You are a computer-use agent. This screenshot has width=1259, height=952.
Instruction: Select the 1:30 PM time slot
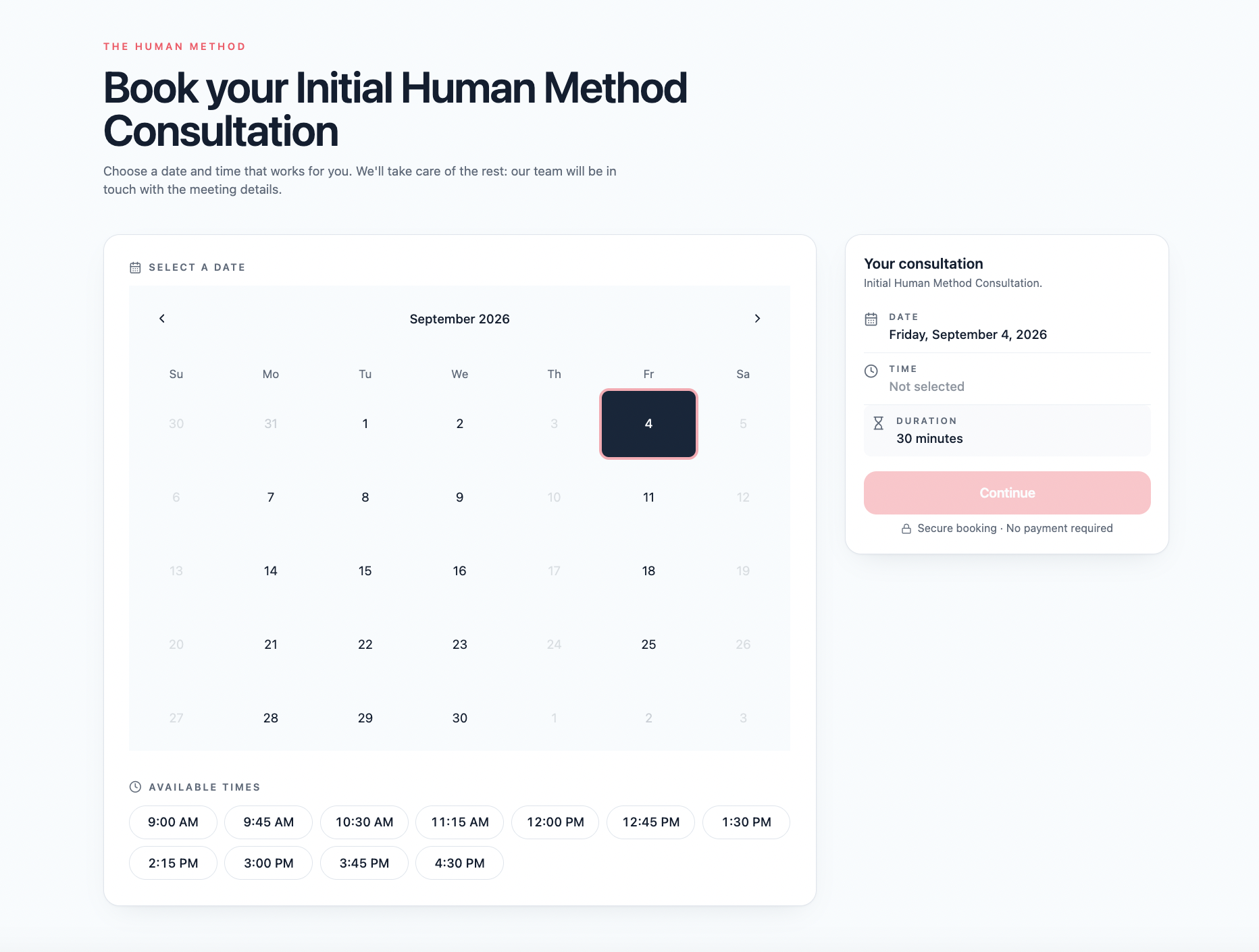(x=746, y=822)
